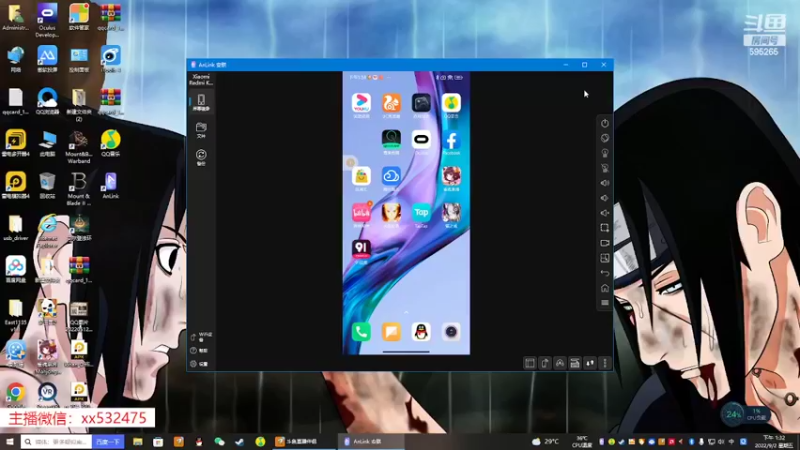
Task: Click the floating assistive ball on phone
Action: (x=350, y=163)
